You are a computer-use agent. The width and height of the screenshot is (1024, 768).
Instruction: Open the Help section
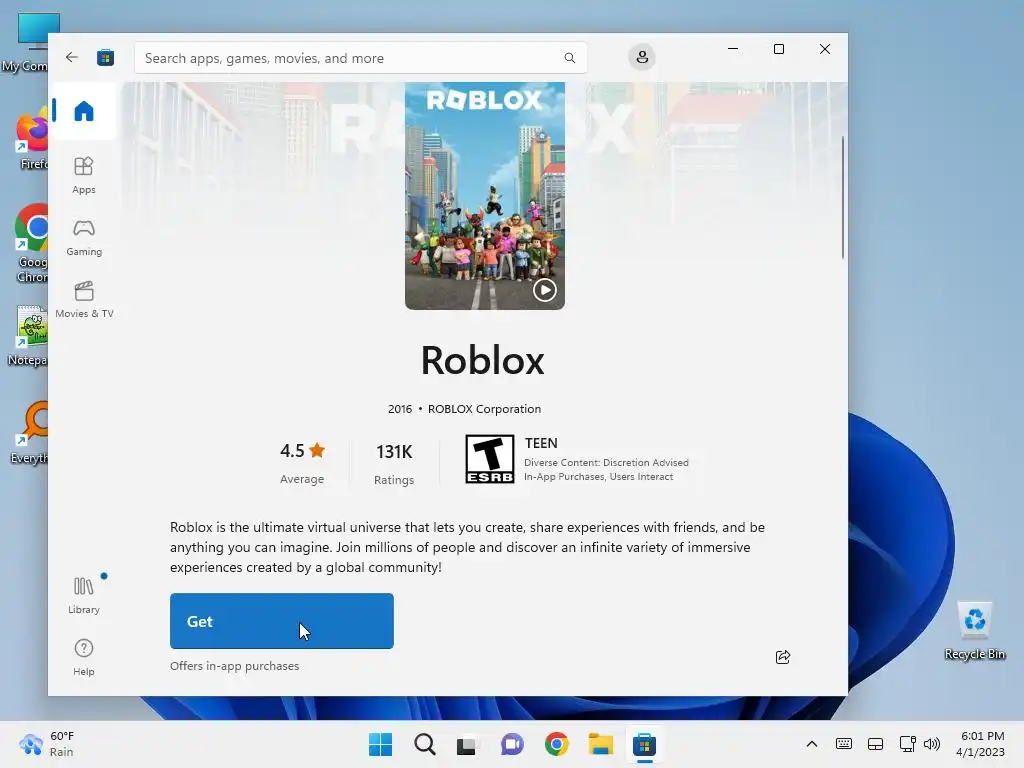[84, 657]
